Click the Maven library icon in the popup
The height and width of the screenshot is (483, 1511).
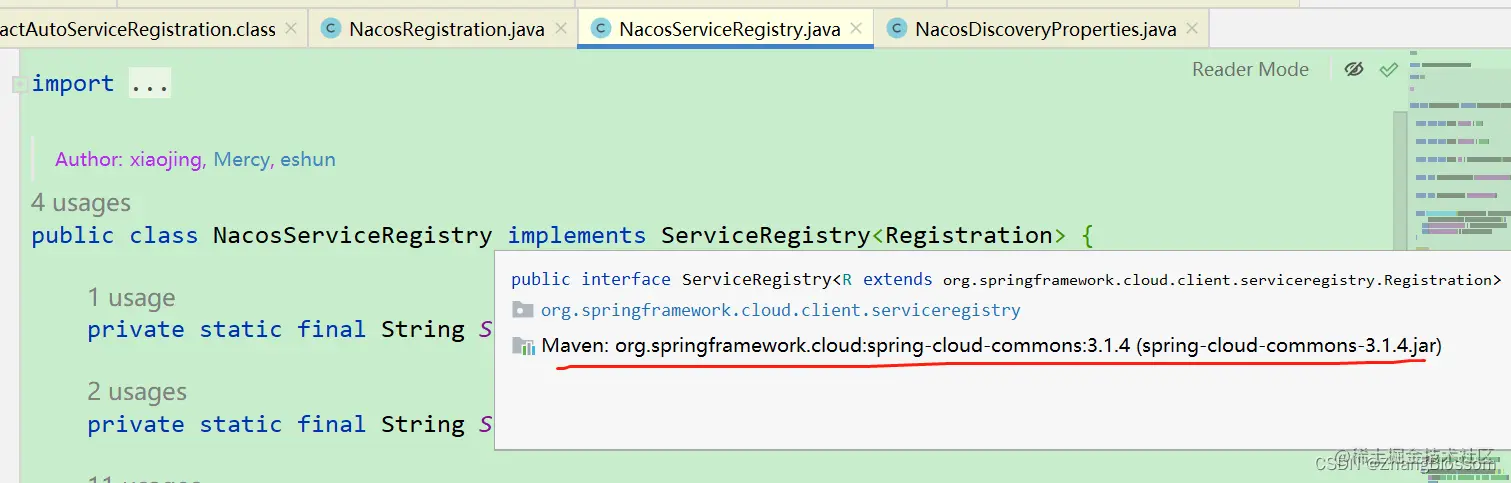523,346
